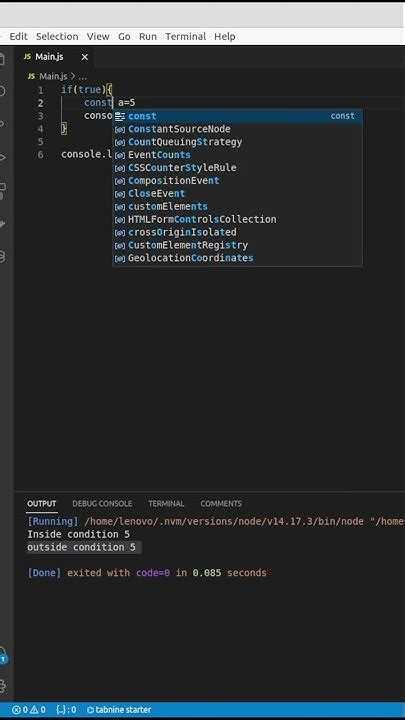Open the Source Control view icon
The width and height of the screenshot is (405, 720).
pos(3,124)
